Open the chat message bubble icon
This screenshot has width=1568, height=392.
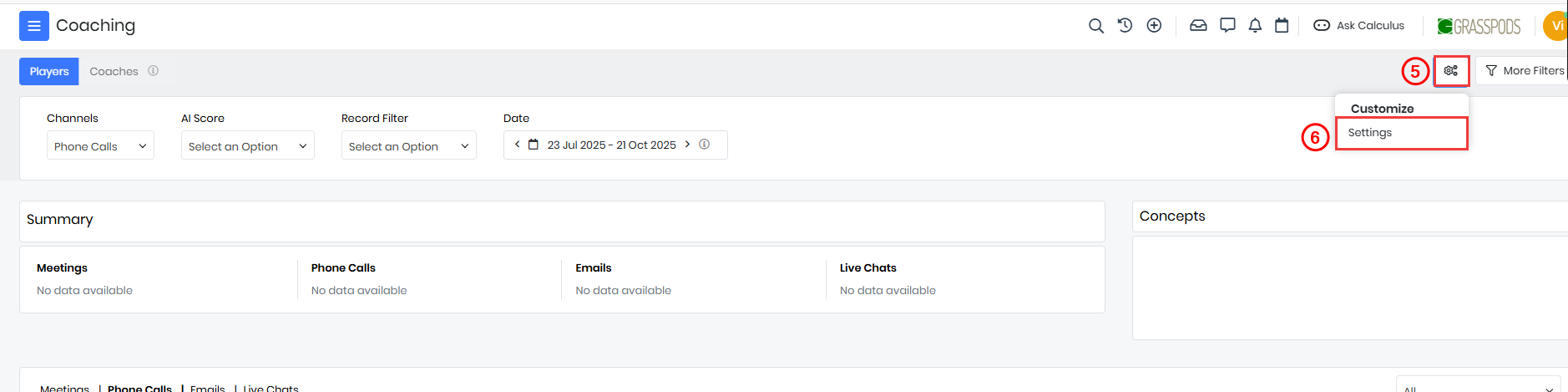(1227, 26)
